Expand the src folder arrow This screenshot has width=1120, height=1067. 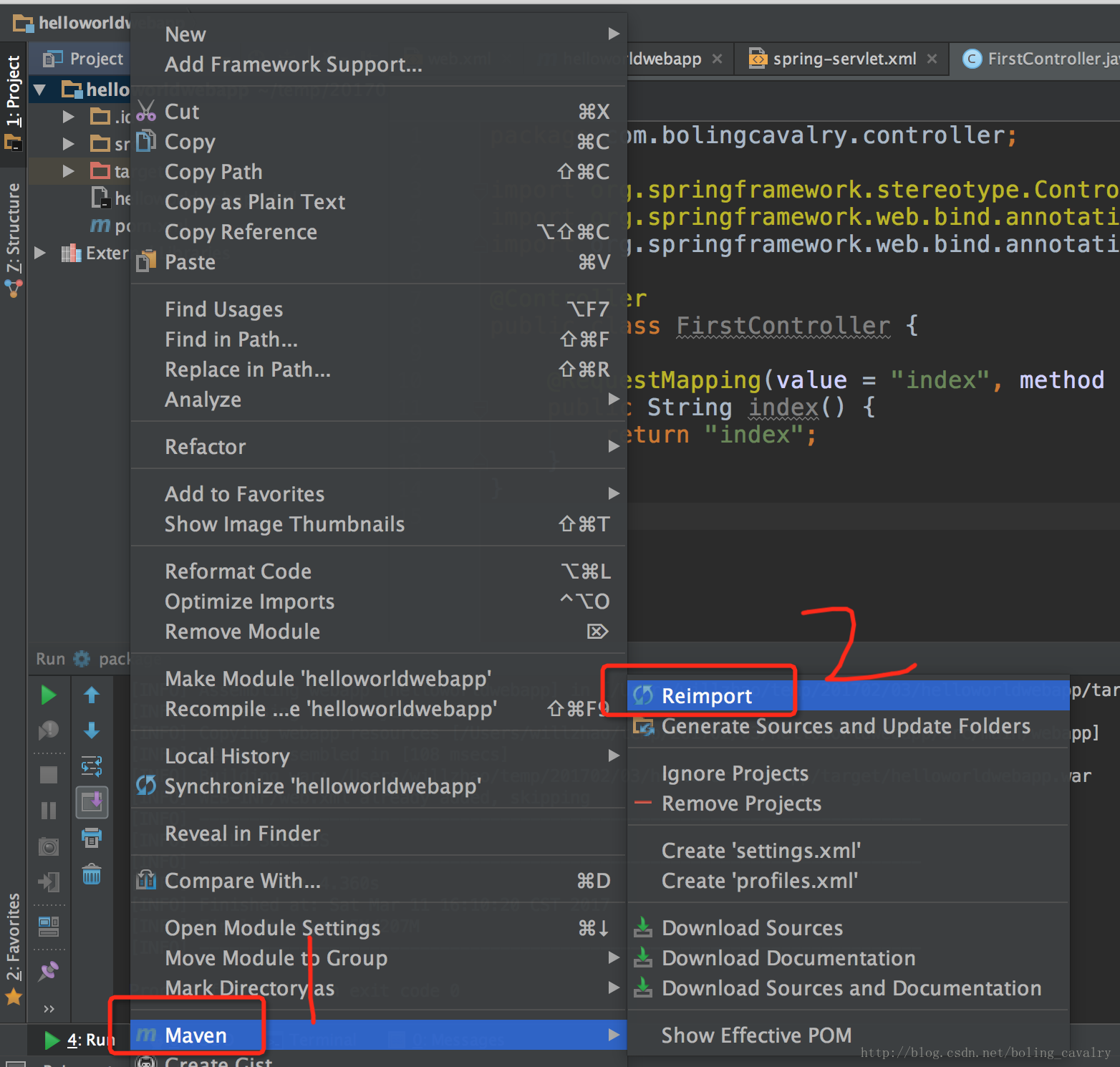69,144
